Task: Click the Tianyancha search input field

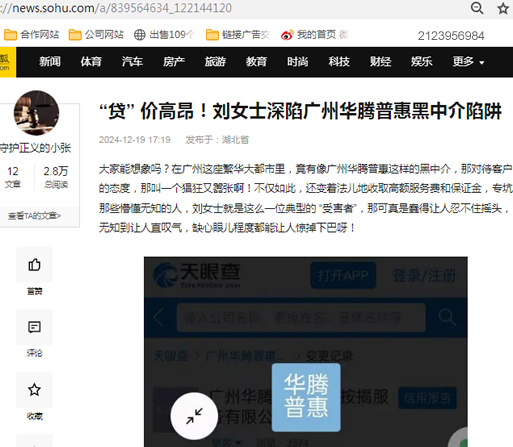Action: tap(301, 317)
